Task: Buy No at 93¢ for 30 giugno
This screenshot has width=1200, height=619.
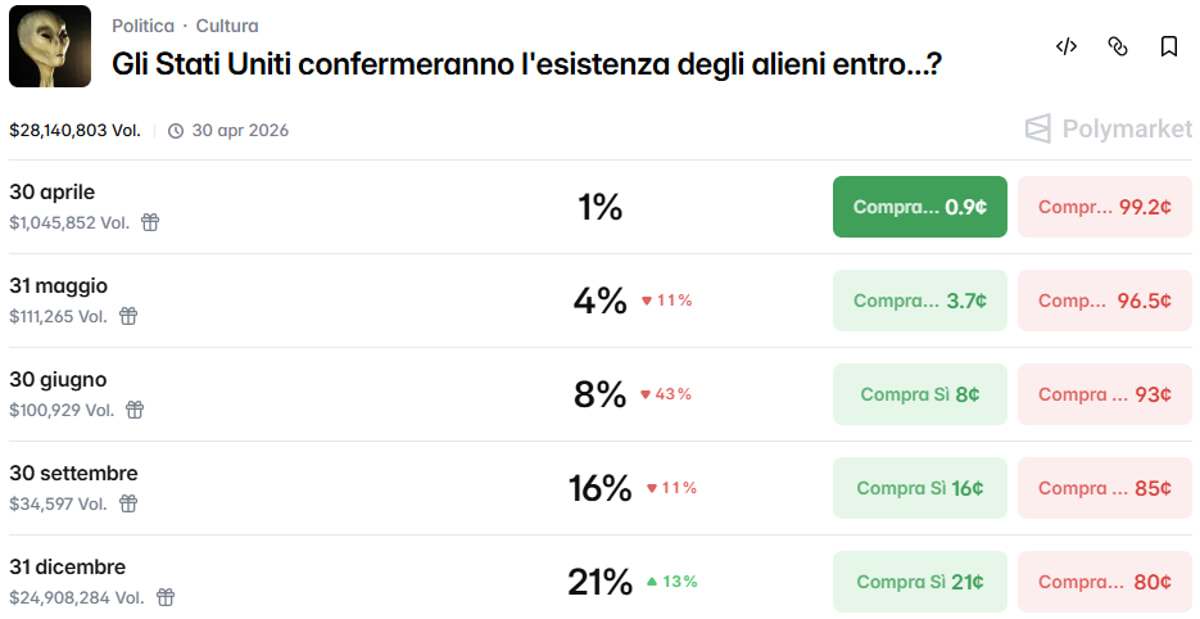Action: (1104, 394)
